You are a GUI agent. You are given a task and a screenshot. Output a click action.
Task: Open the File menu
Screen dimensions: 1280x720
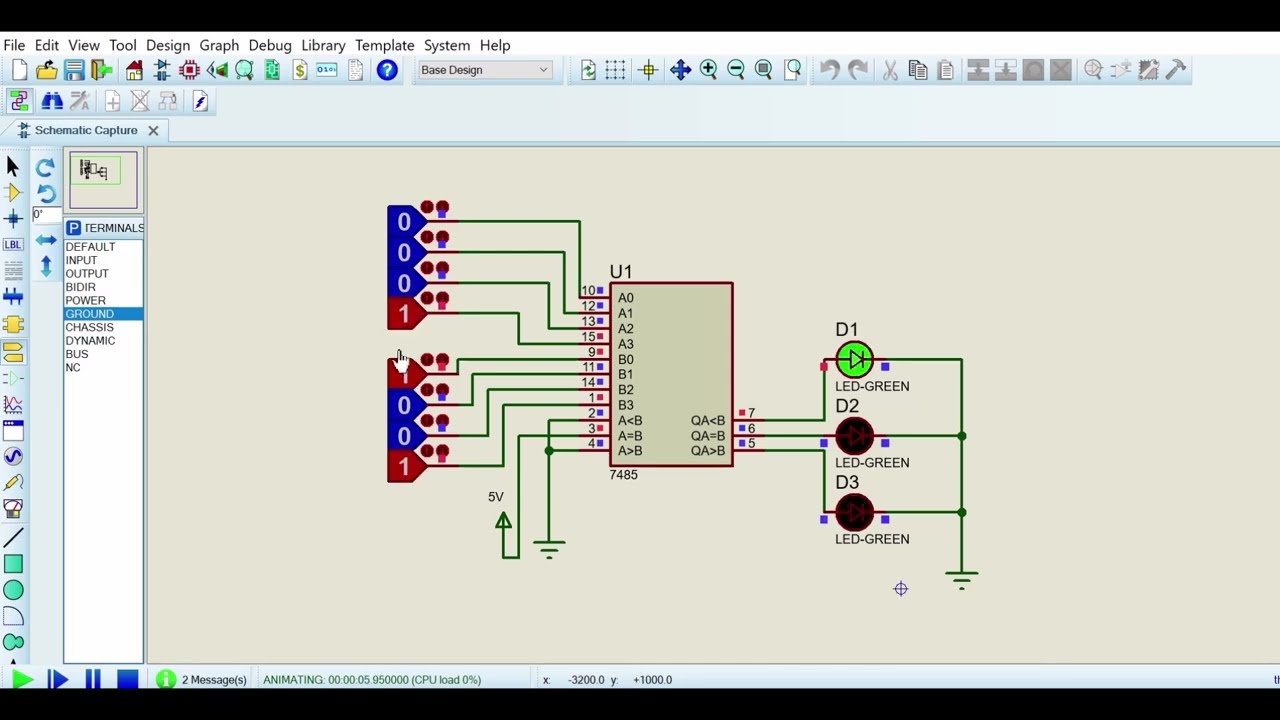[x=14, y=45]
